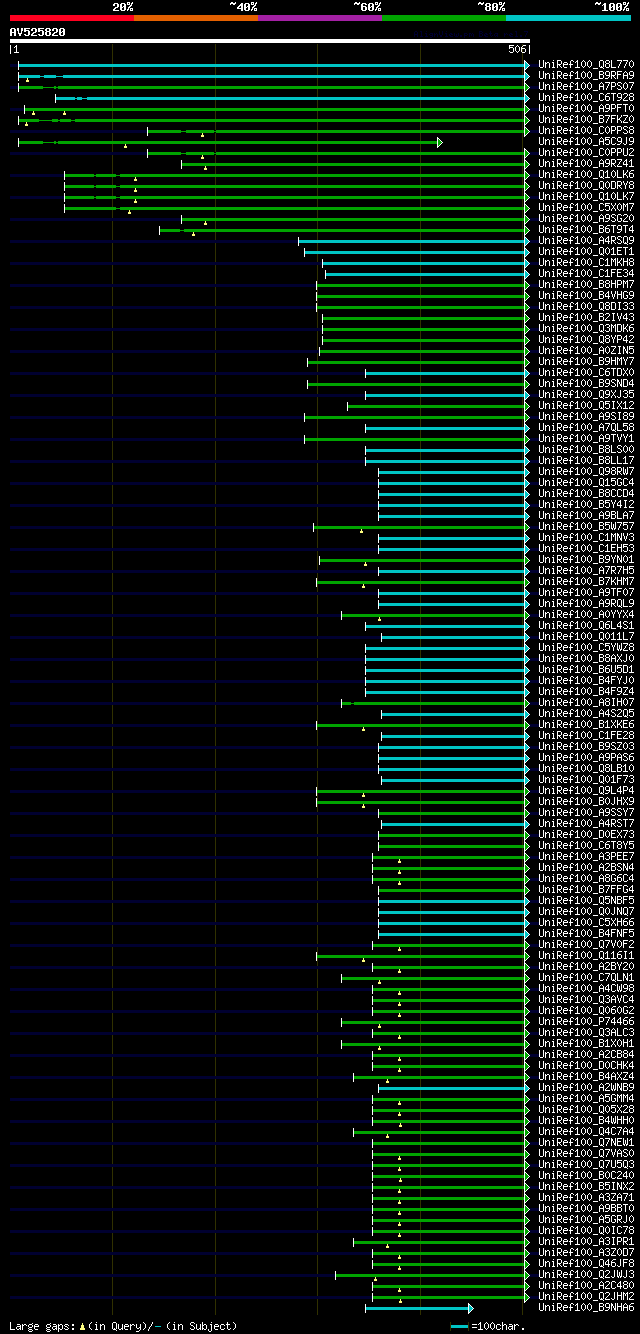Select the UniRef100_B8HPM7 label

pyautogui.click(x=586, y=285)
